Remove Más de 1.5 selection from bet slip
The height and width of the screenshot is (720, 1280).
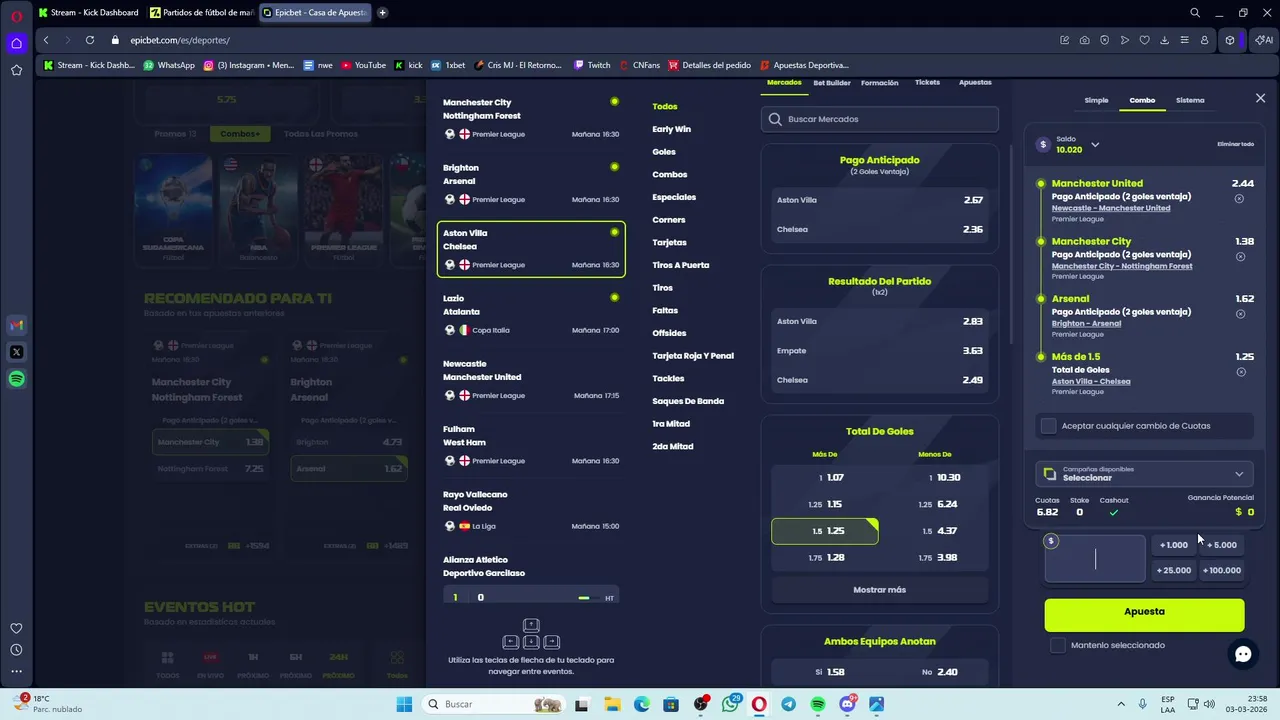pyautogui.click(x=1240, y=372)
